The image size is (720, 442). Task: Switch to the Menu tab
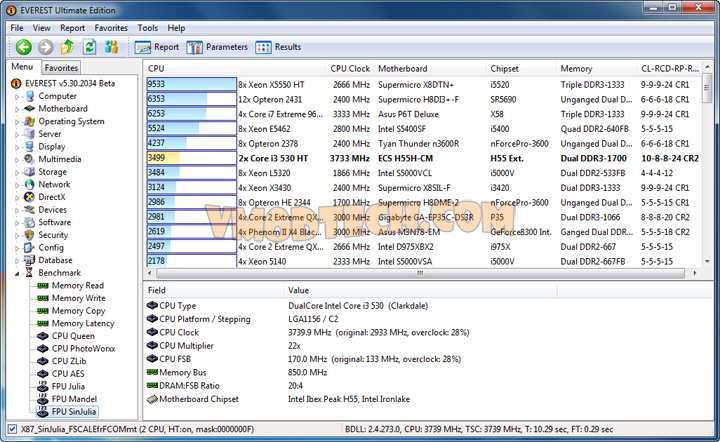click(x=22, y=67)
